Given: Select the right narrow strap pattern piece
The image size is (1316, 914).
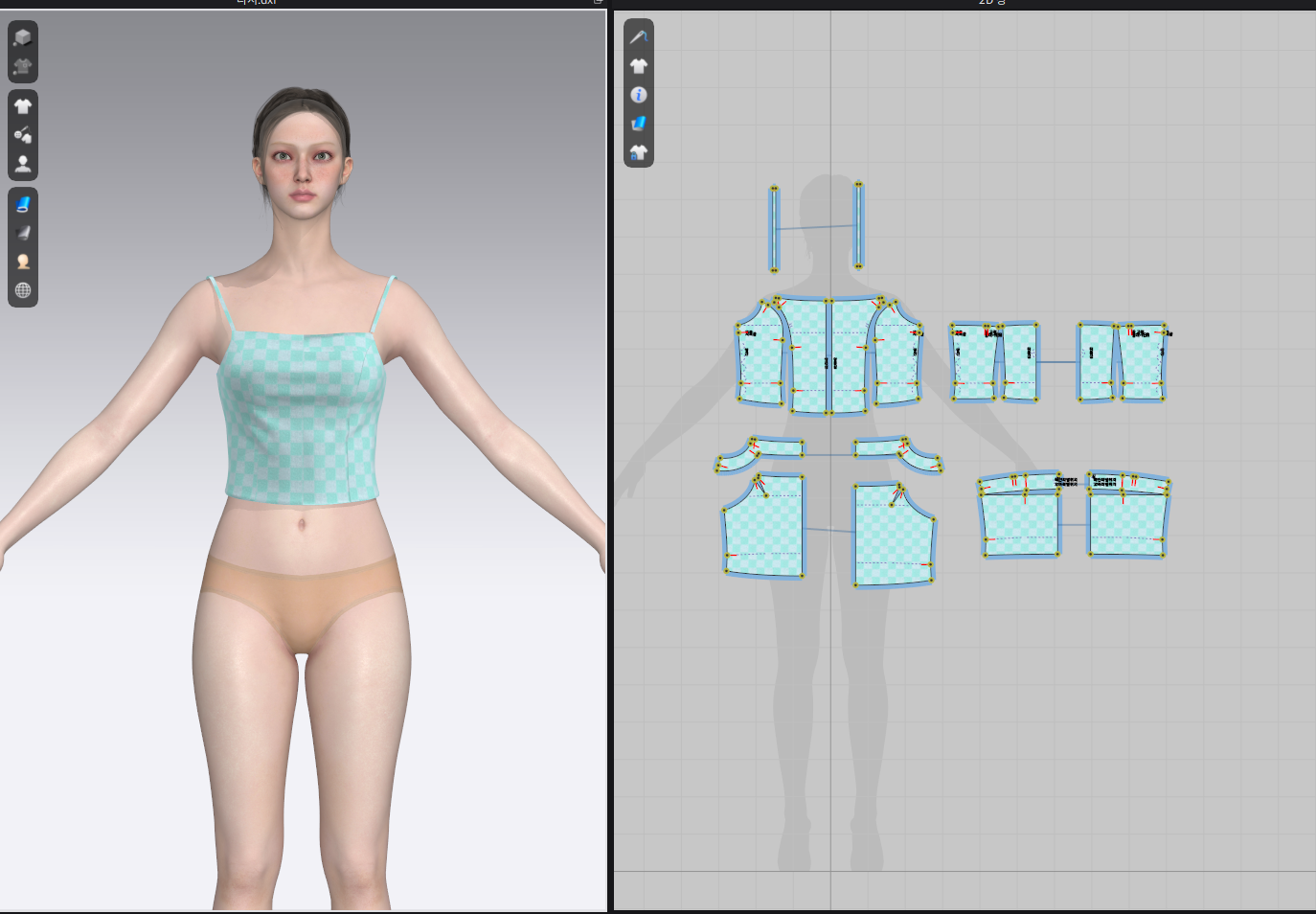Looking at the screenshot, I should [859, 225].
